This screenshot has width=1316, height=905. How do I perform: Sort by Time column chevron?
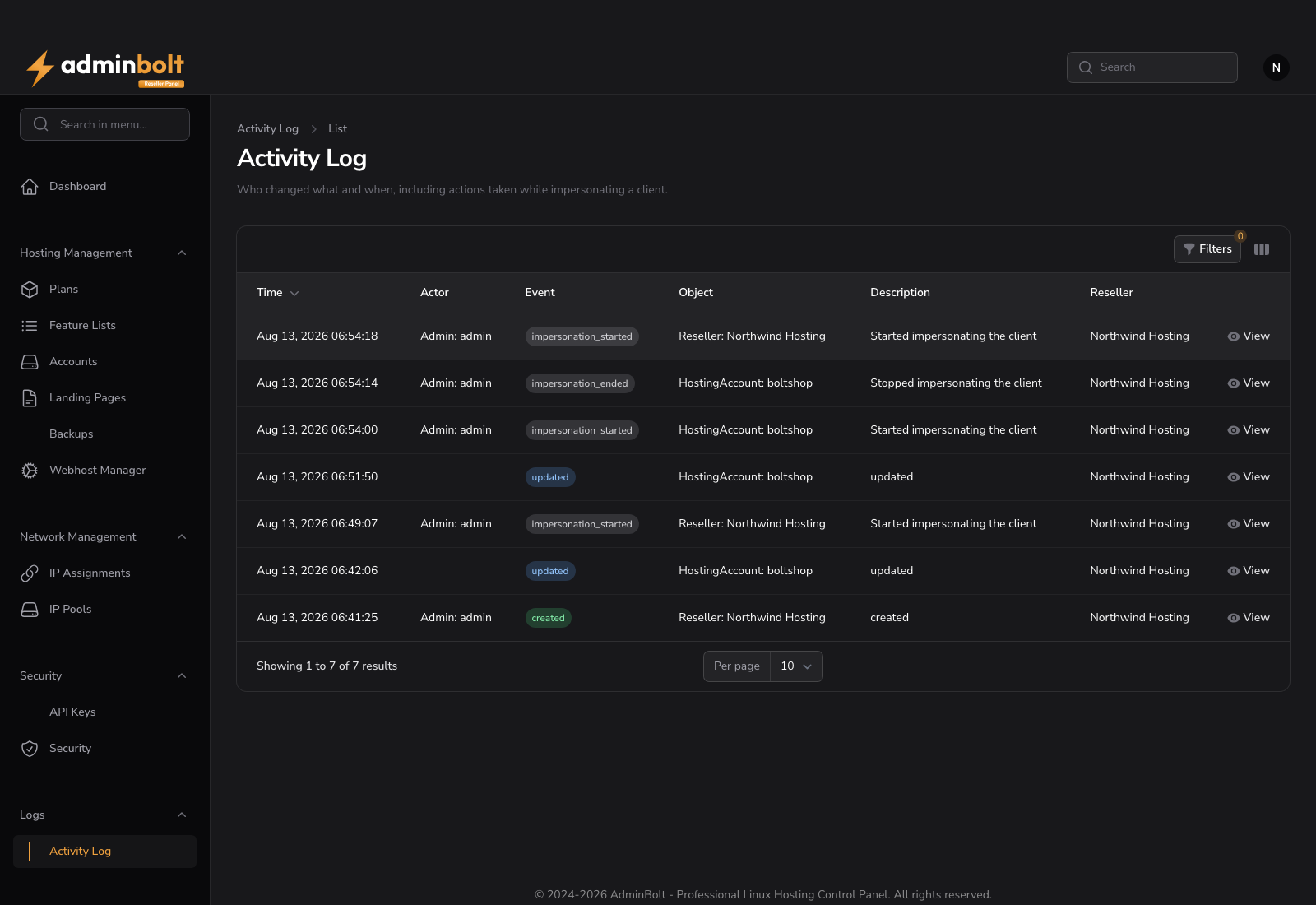click(x=294, y=294)
